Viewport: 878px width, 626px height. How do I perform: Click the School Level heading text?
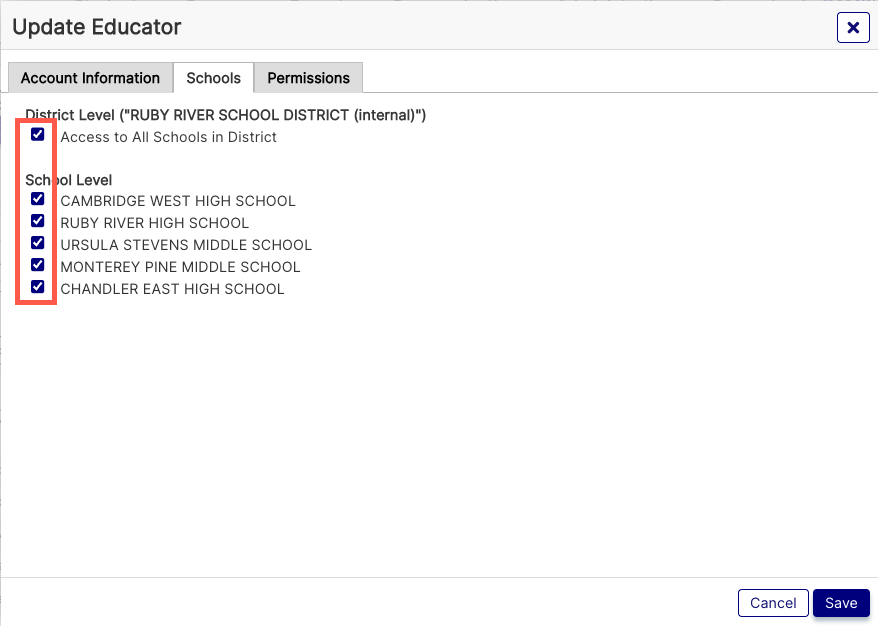pyautogui.click(x=68, y=179)
